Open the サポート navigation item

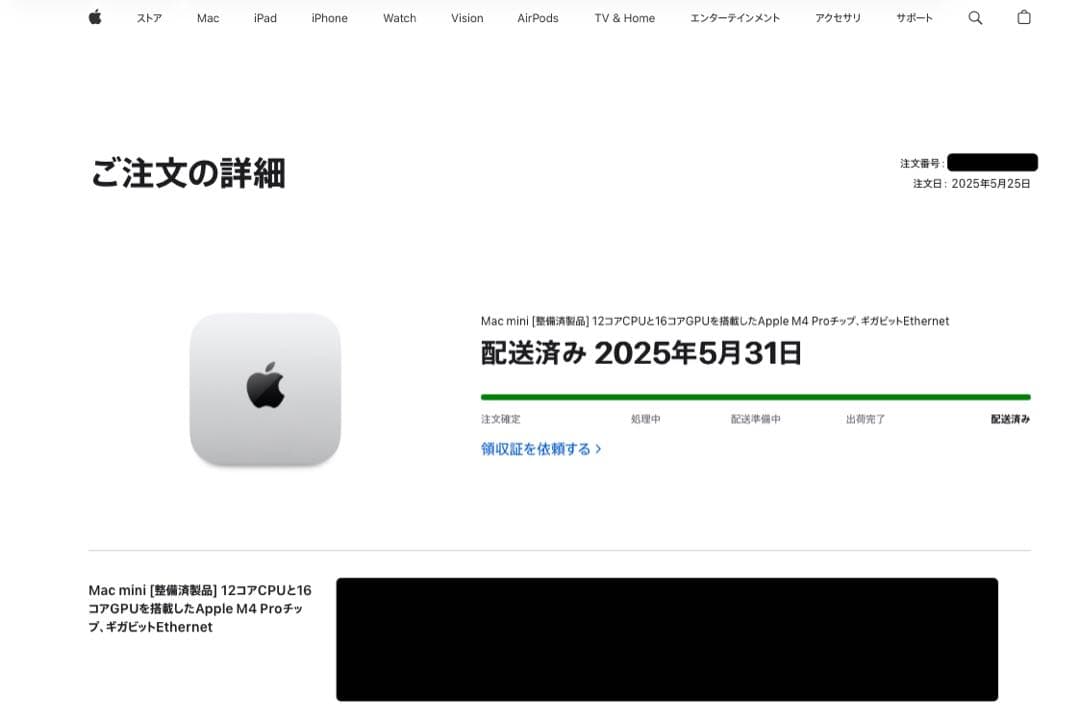pyautogui.click(x=913, y=17)
